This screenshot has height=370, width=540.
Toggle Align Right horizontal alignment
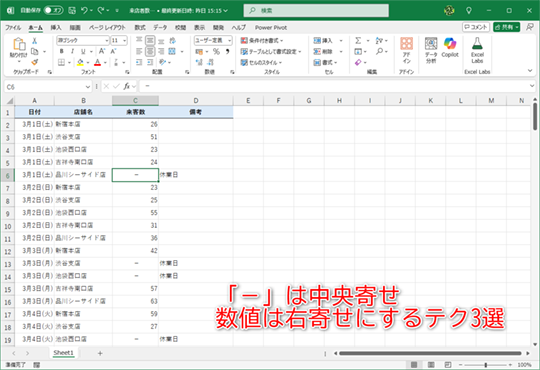coord(161,51)
